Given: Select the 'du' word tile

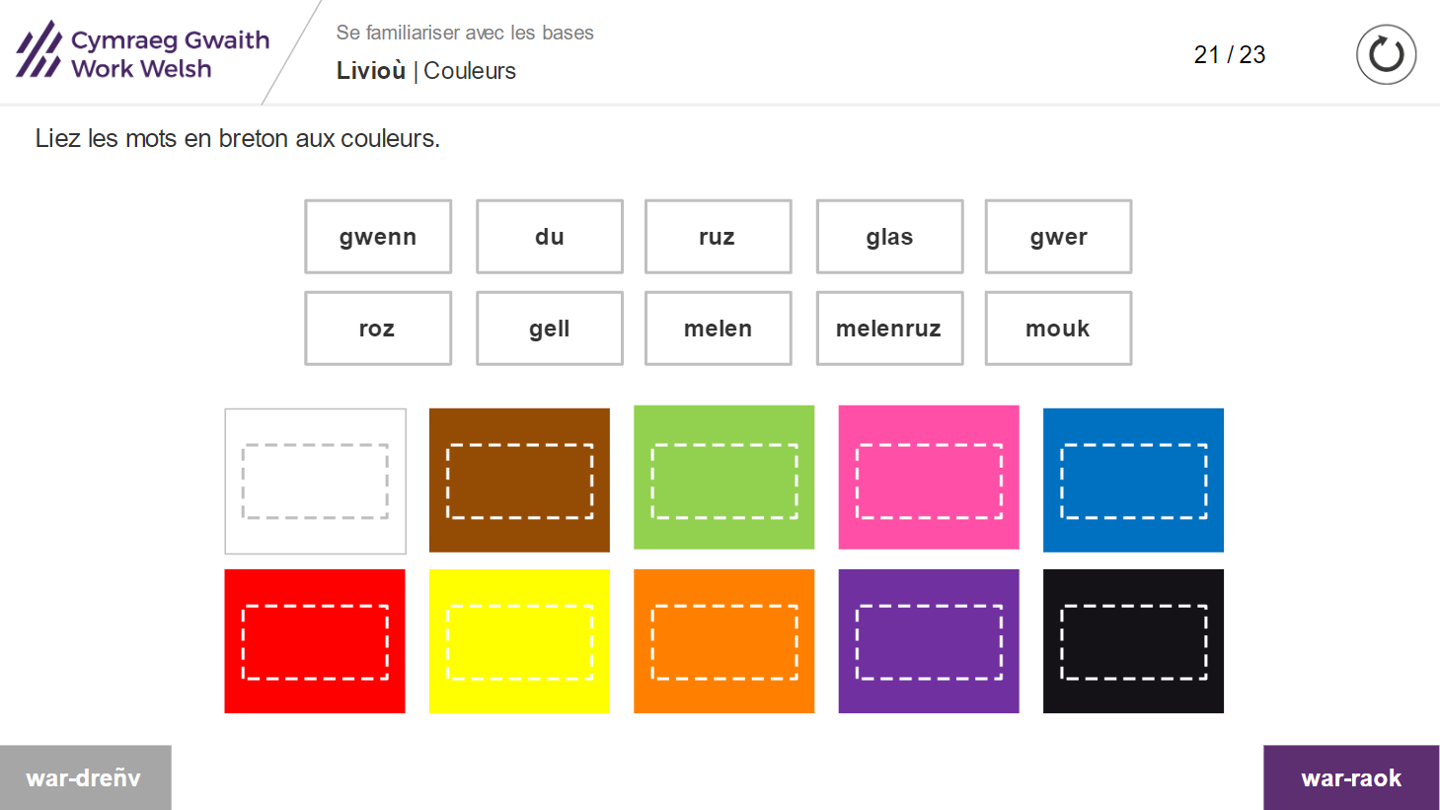Looking at the screenshot, I should pyautogui.click(x=549, y=237).
